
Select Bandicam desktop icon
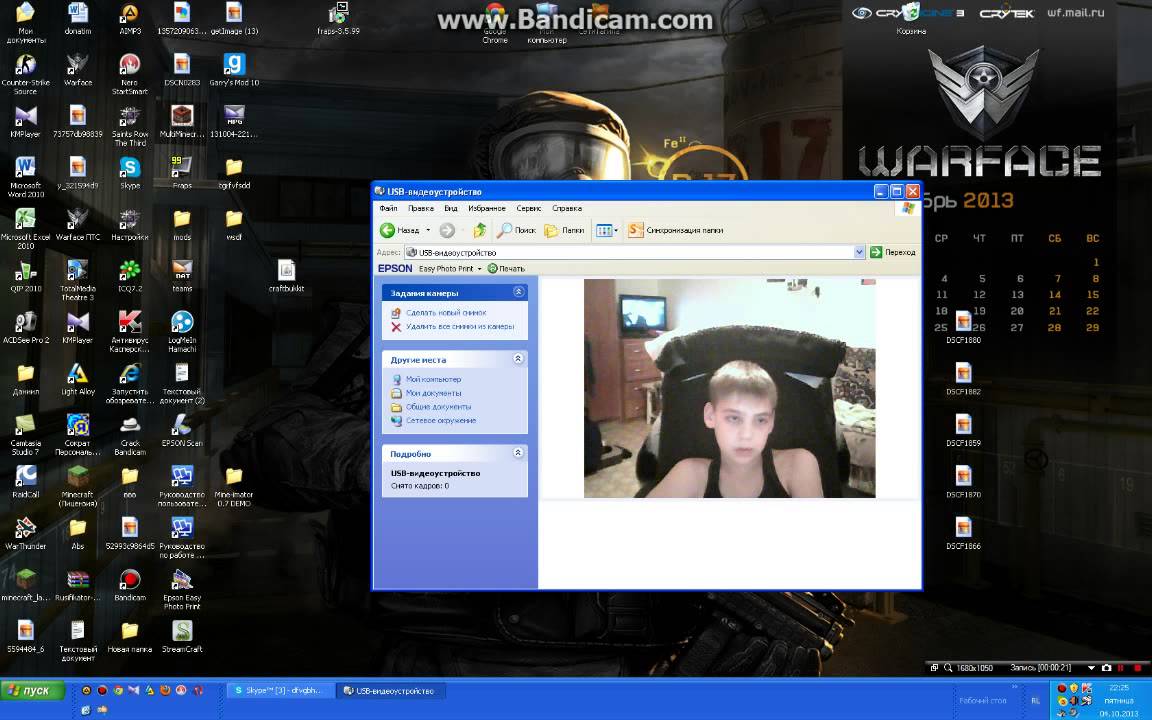point(130,585)
